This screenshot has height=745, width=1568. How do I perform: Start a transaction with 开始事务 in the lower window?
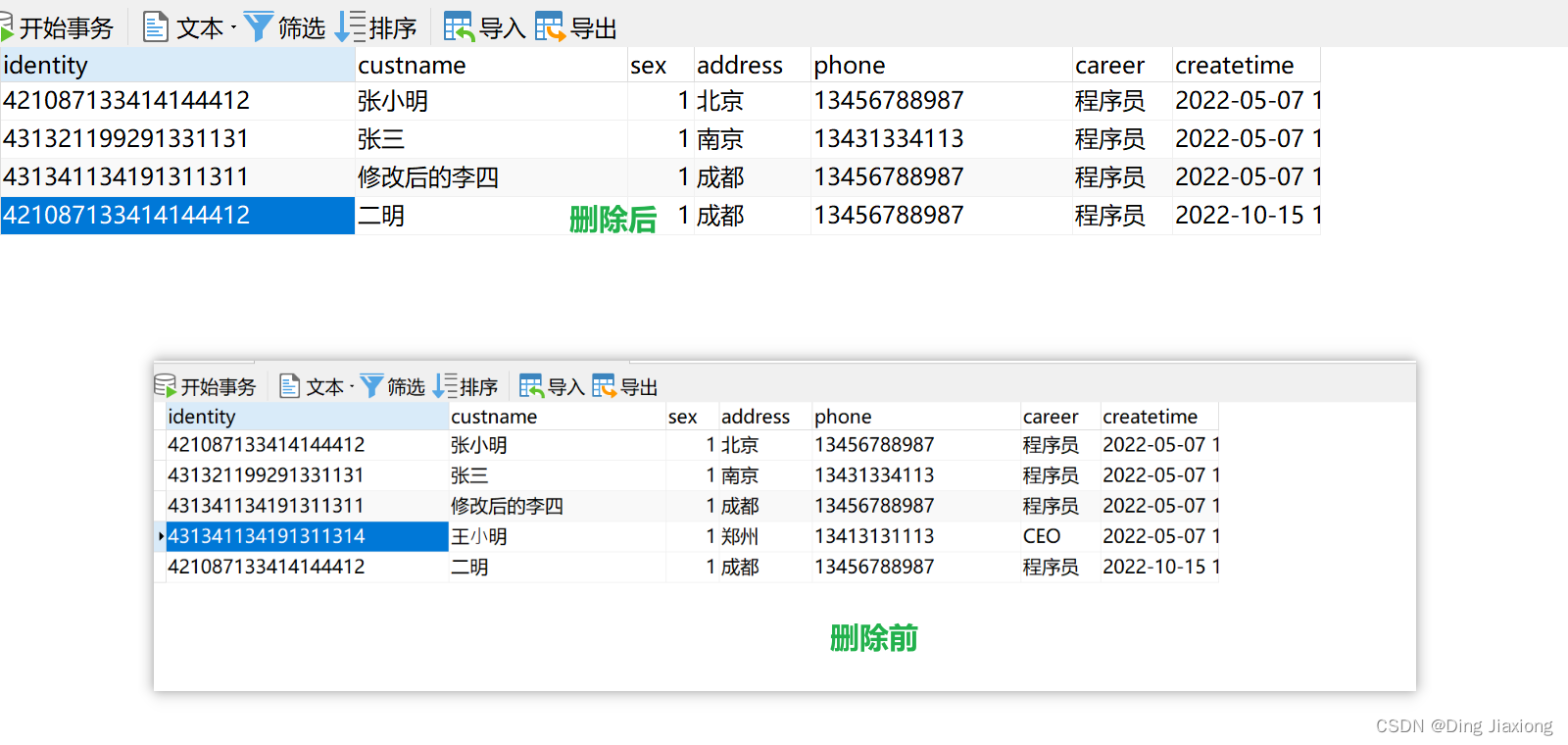pyautogui.click(x=205, y=386)
